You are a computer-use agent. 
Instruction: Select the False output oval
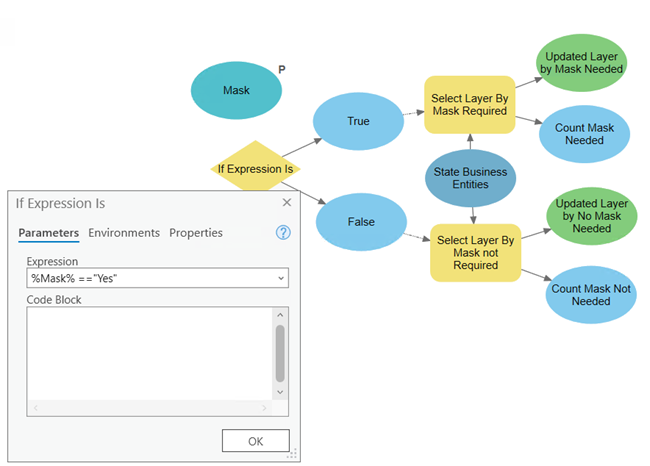361,221
